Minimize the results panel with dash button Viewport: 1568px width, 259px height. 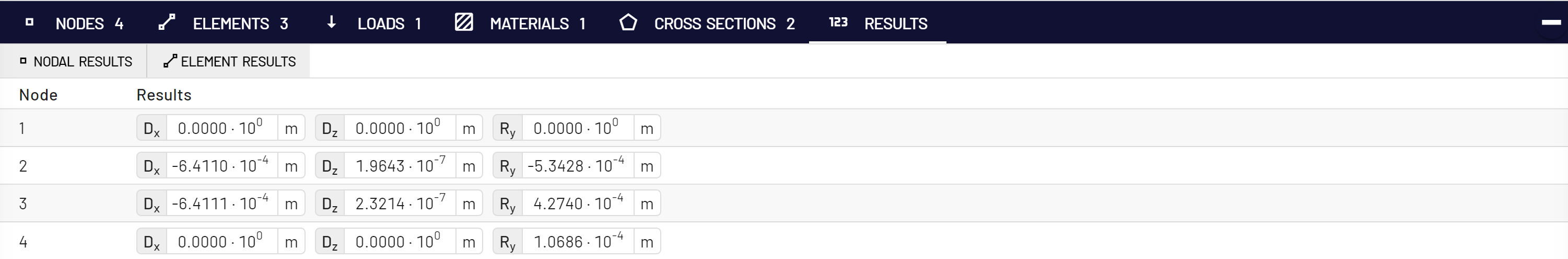[x=1552, y=22]
